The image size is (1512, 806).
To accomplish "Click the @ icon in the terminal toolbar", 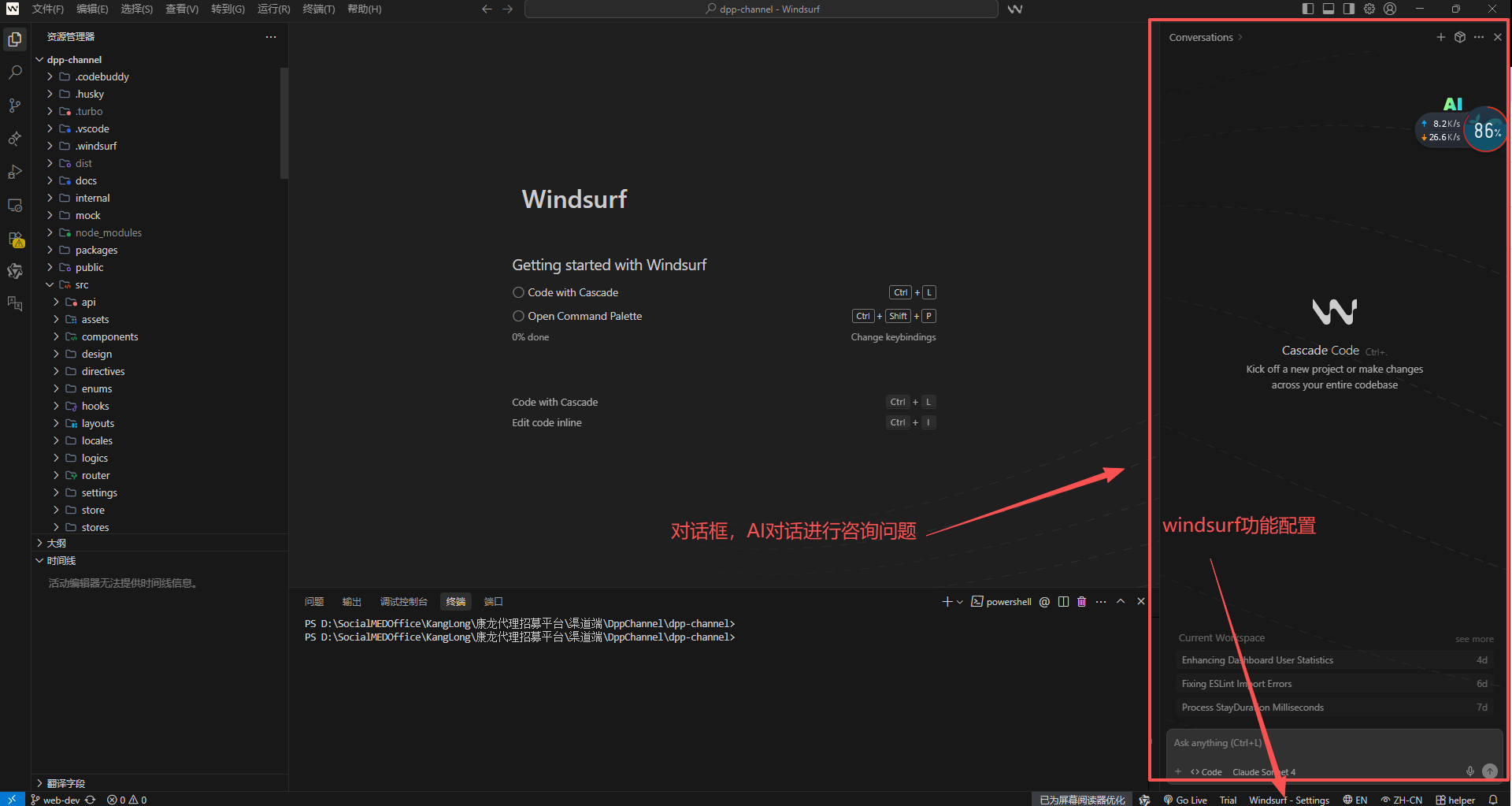I will 1044,602.
